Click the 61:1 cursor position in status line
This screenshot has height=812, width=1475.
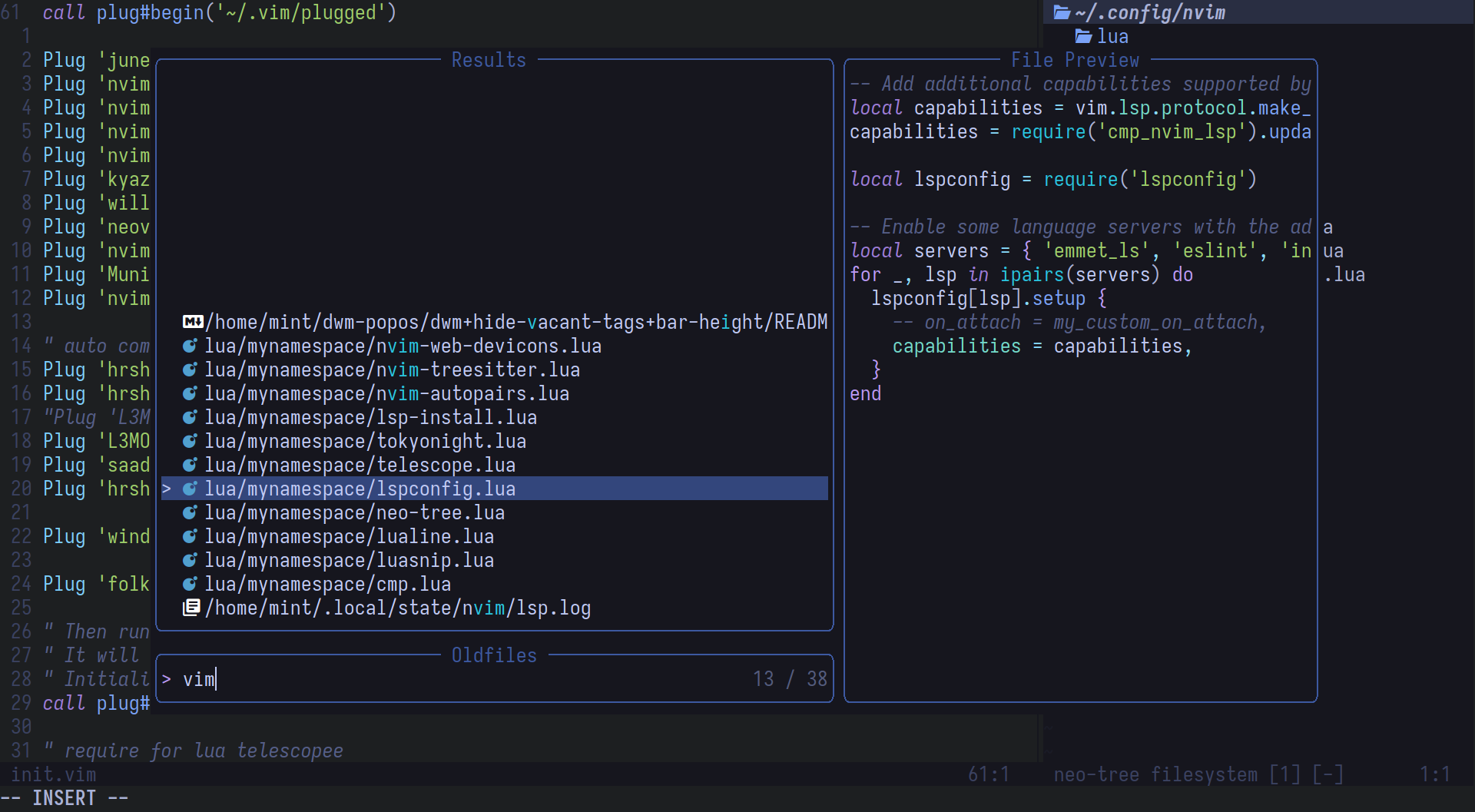tap(989, 774)
